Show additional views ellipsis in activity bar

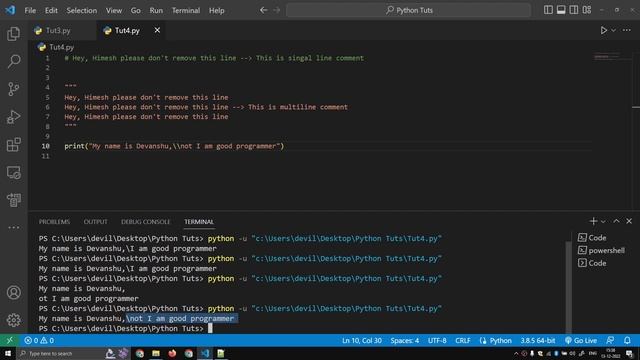click(x=13, y=227)
